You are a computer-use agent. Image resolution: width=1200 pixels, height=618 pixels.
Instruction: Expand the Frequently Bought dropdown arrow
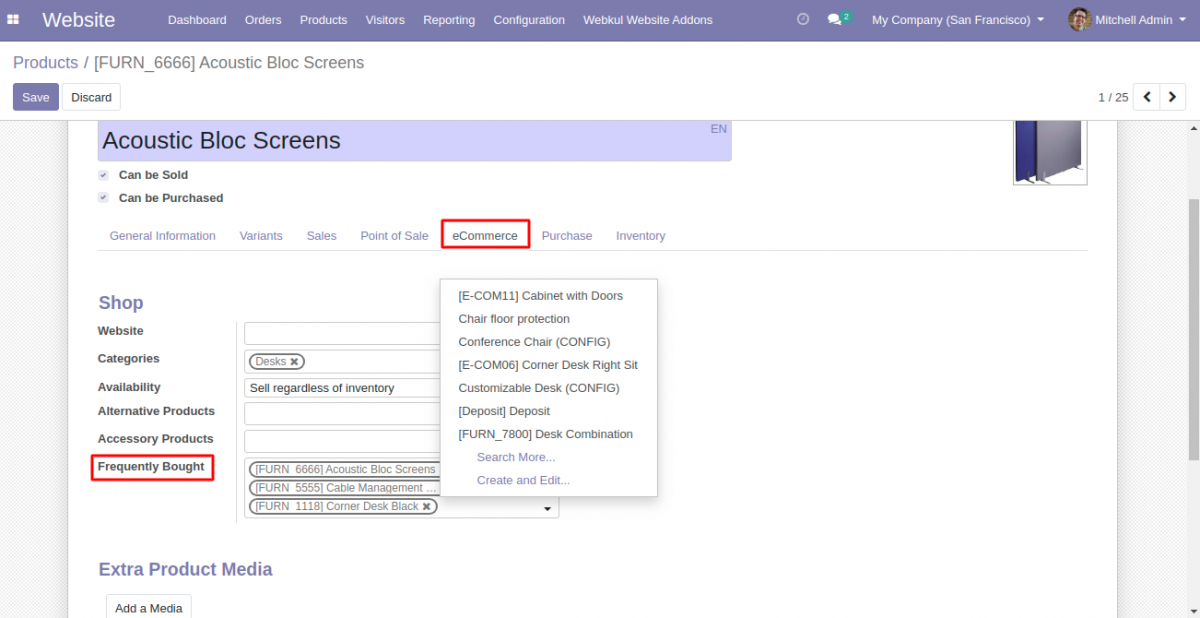point(547,509)
